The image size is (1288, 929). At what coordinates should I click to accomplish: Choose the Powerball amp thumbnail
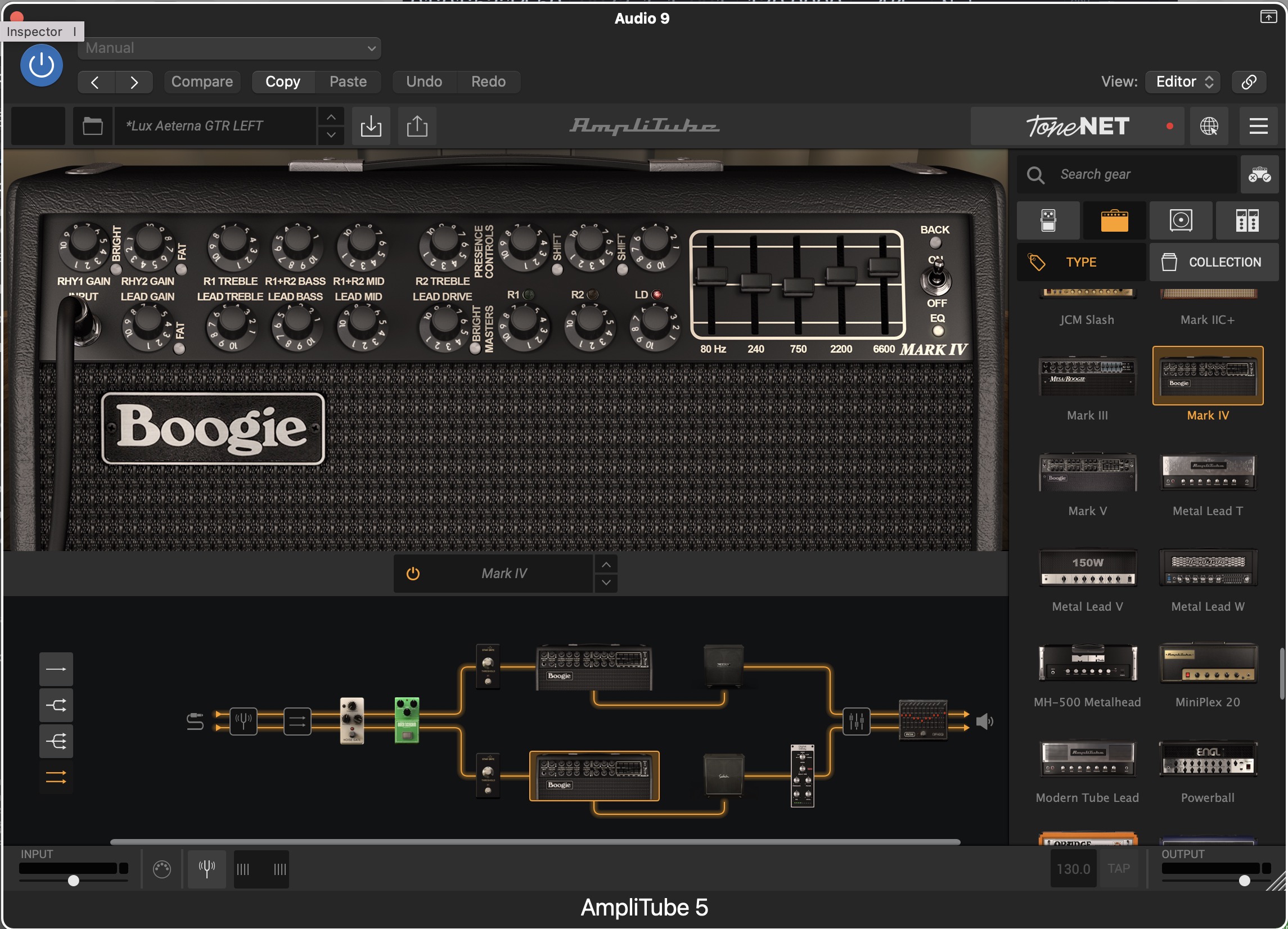tap(1208, 758)
